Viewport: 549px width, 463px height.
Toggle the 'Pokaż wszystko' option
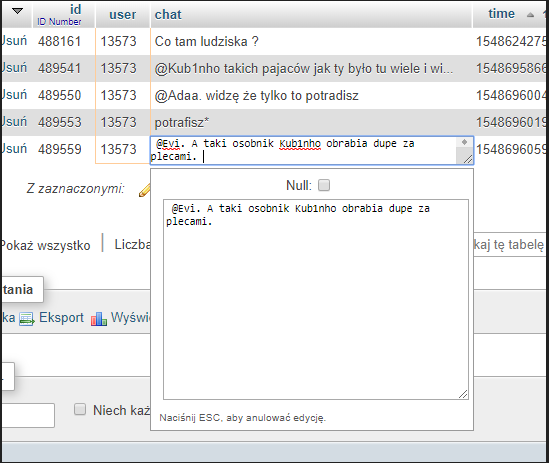click(45, 245)
